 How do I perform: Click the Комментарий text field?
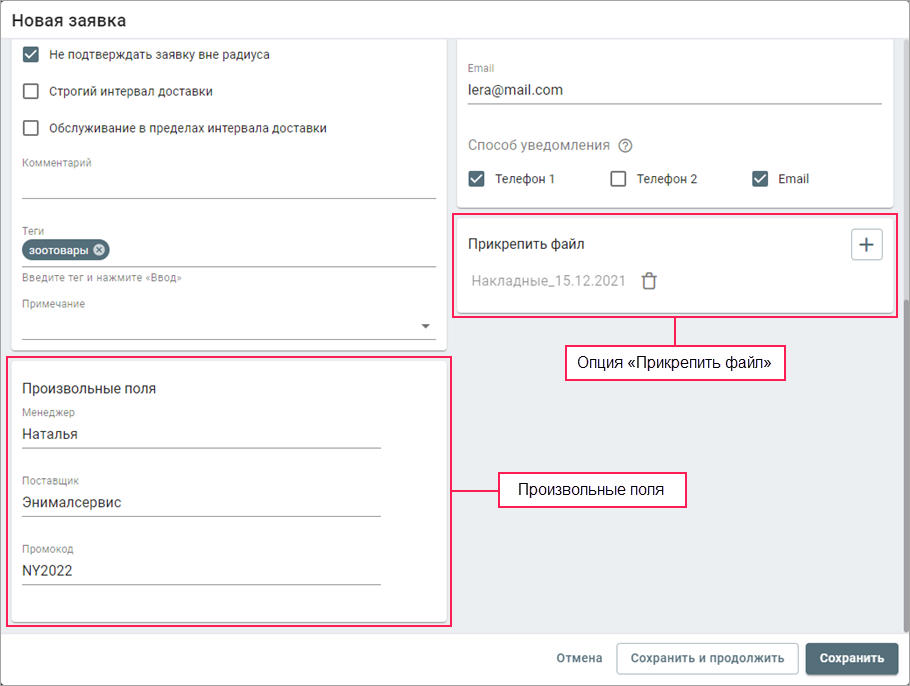click(228, 186)
